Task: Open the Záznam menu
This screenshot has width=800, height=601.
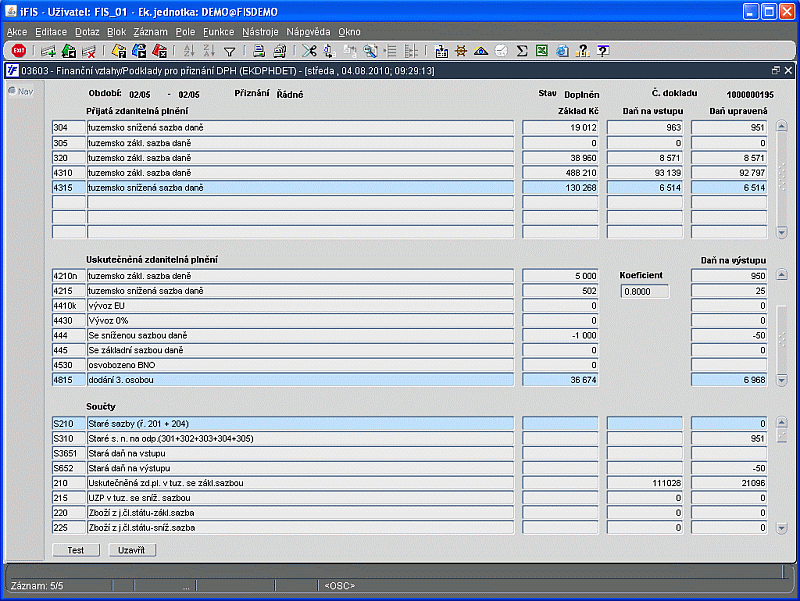Action: [x=151, y=32]
